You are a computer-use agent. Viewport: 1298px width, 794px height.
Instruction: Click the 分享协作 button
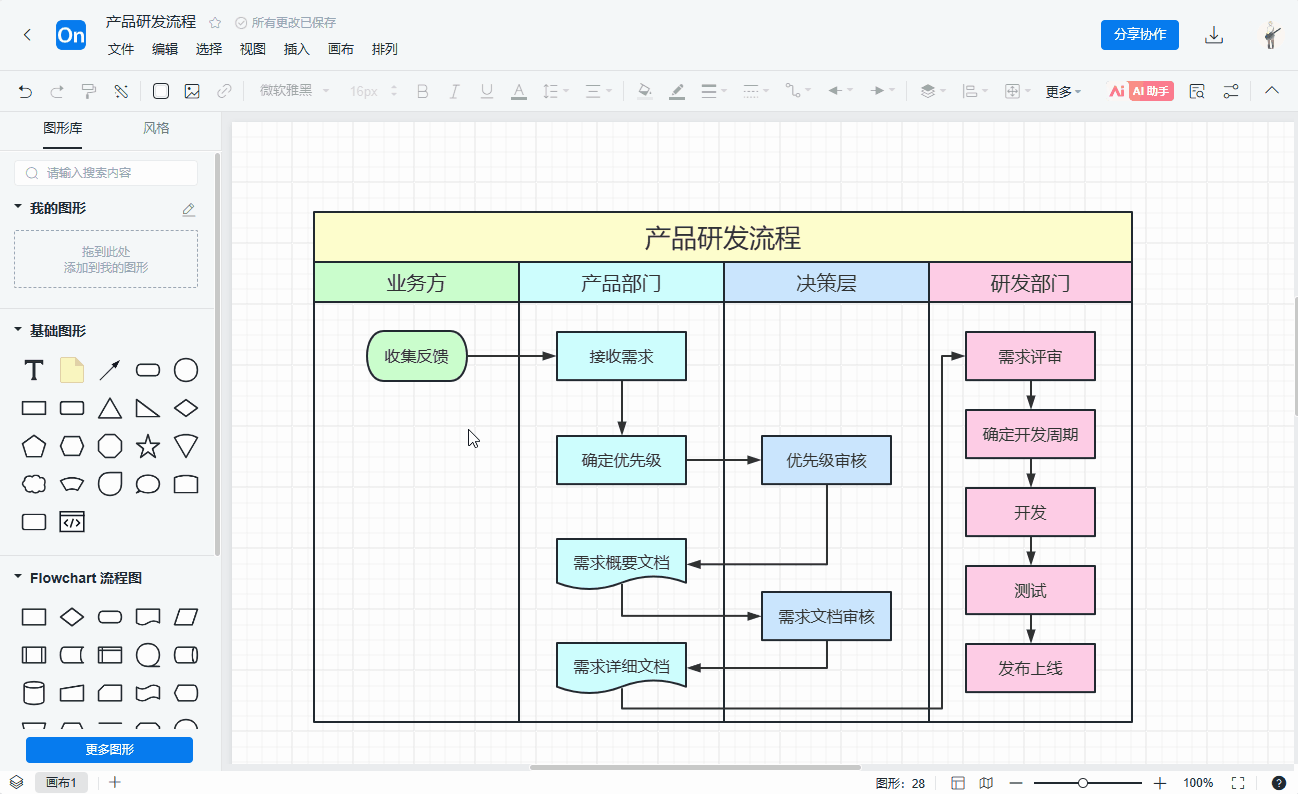(1140, 34)
